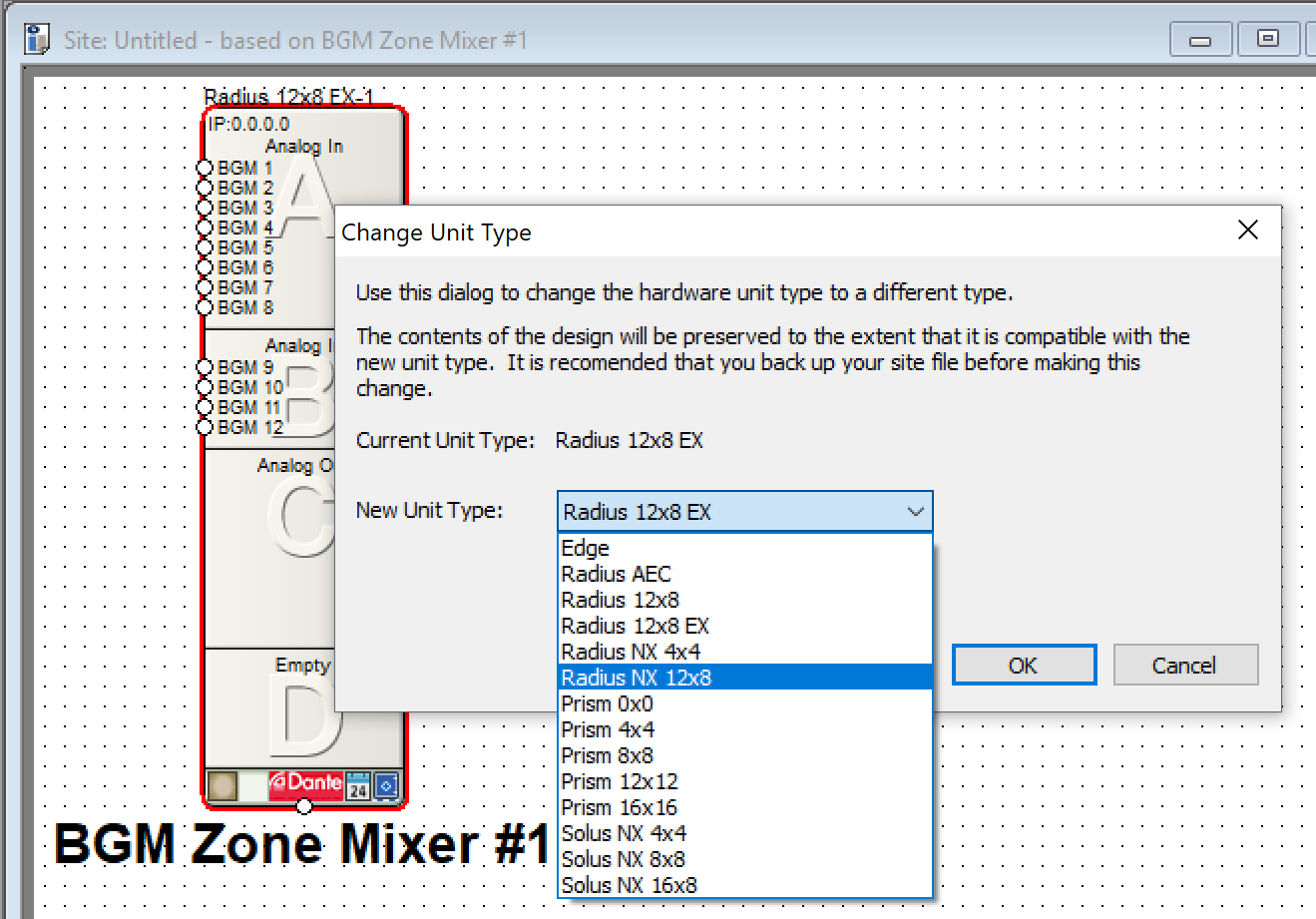The width and height of the screenshot is (1316, 919).
Task: Click the BGM 1 input node circle
Action: pyautogui.click(x=205, y=168)
